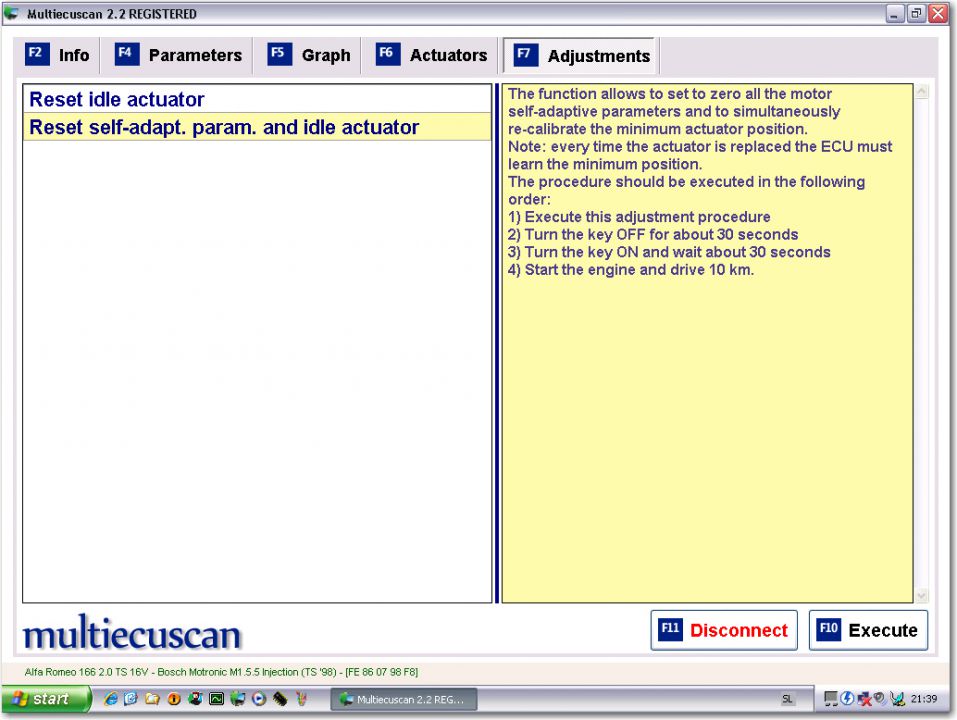The width and height of the screenshot is (957, 720).
Task: Select the Actuators tab
Action: pyautogui.click(x=432, y=55)
